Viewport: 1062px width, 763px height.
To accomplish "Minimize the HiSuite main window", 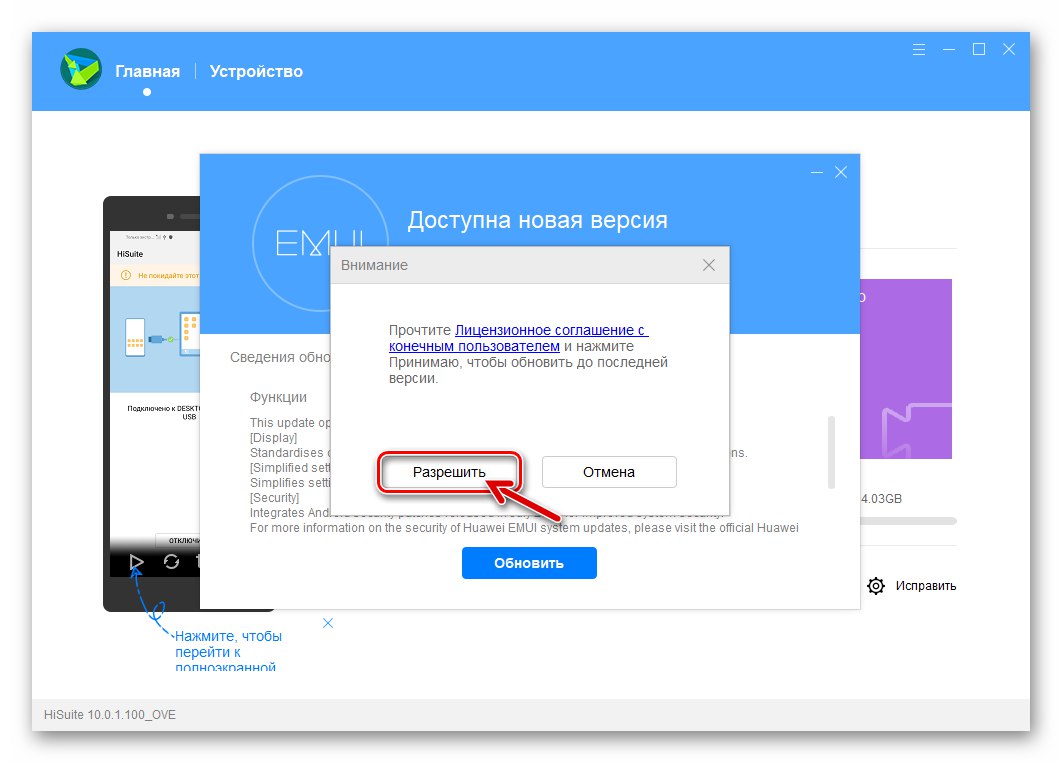I will 949,49.
